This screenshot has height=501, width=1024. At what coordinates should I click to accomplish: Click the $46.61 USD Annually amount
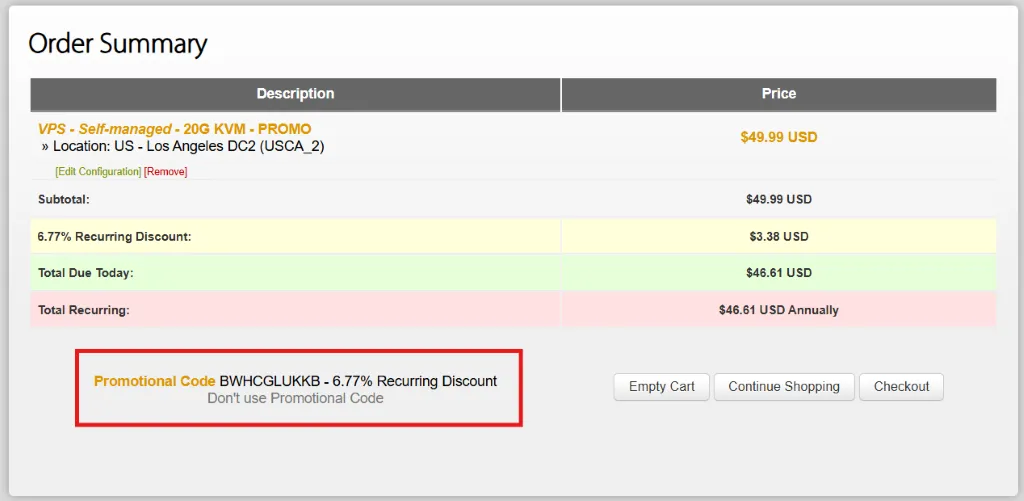(778, 310)
